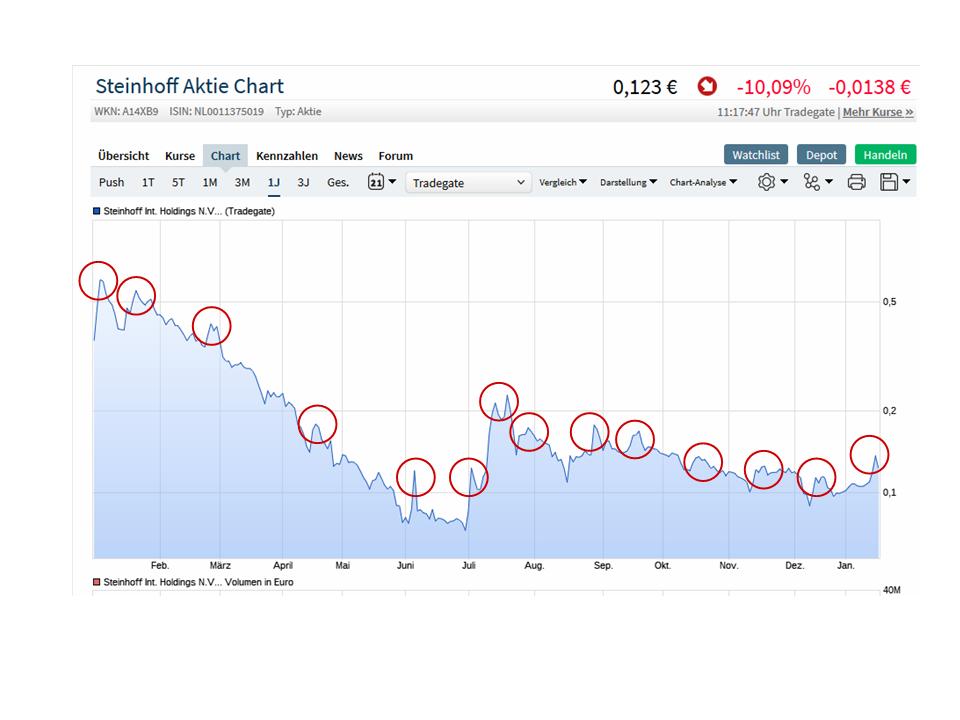Click the print chart icon

856,182
